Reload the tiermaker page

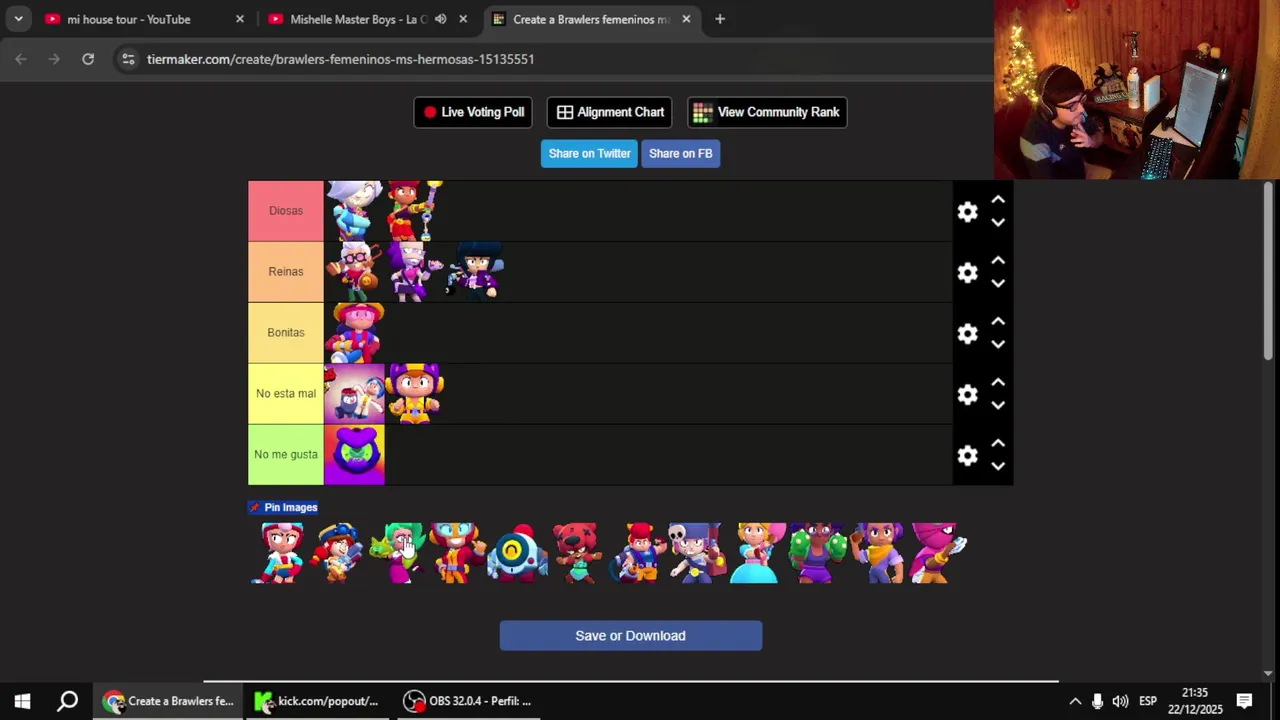88,59
